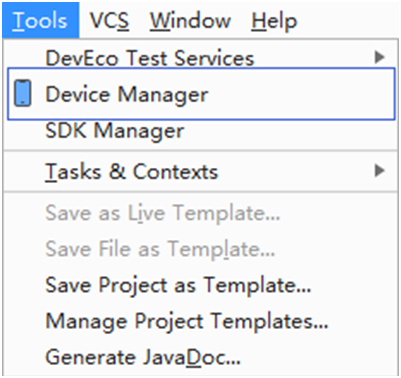Viewport: 401px width, 378px height.
Task: Select DevEco Test Services menu entry
Action: [201, 57]
